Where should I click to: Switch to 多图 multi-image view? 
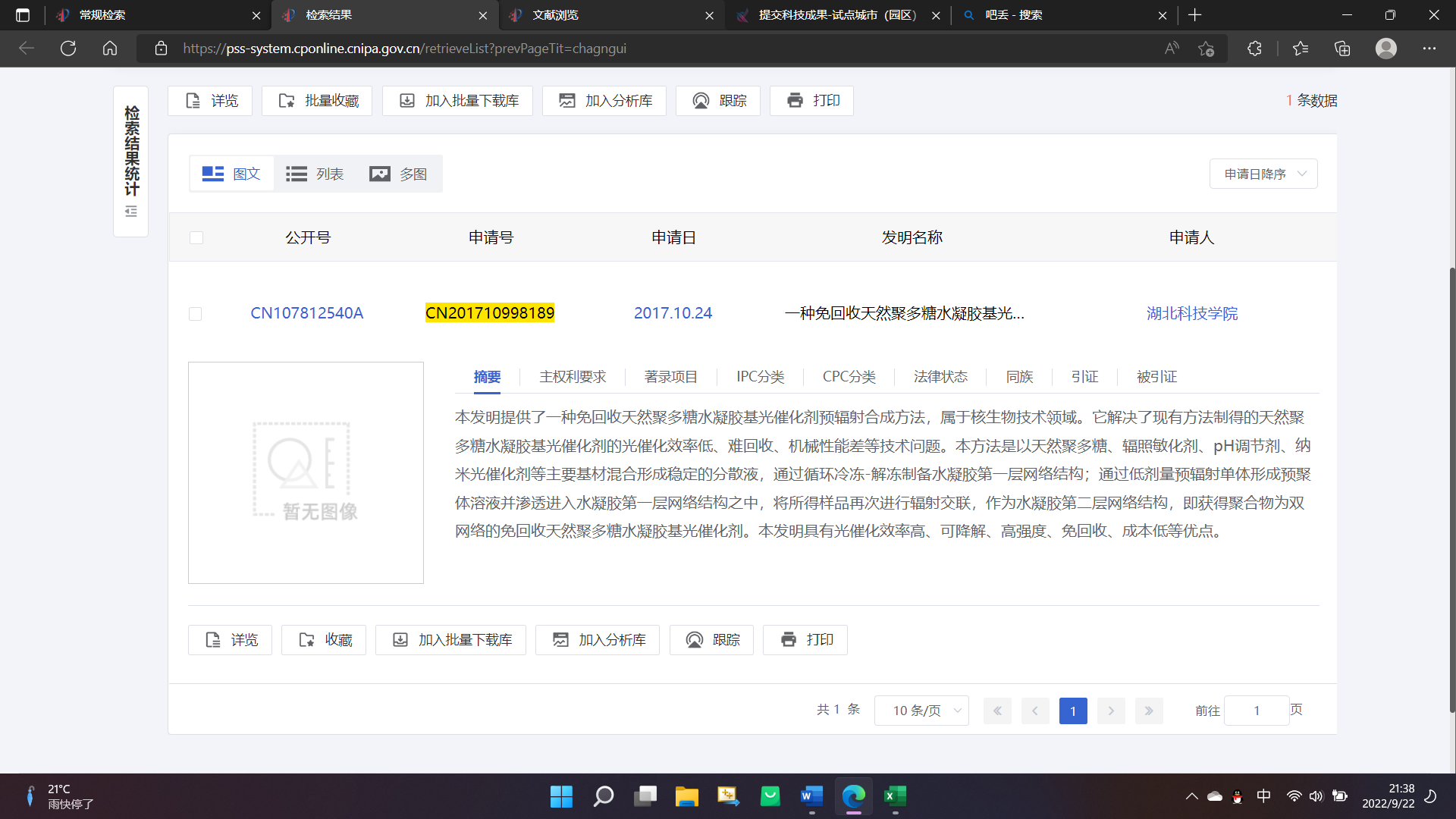[399, 174]
